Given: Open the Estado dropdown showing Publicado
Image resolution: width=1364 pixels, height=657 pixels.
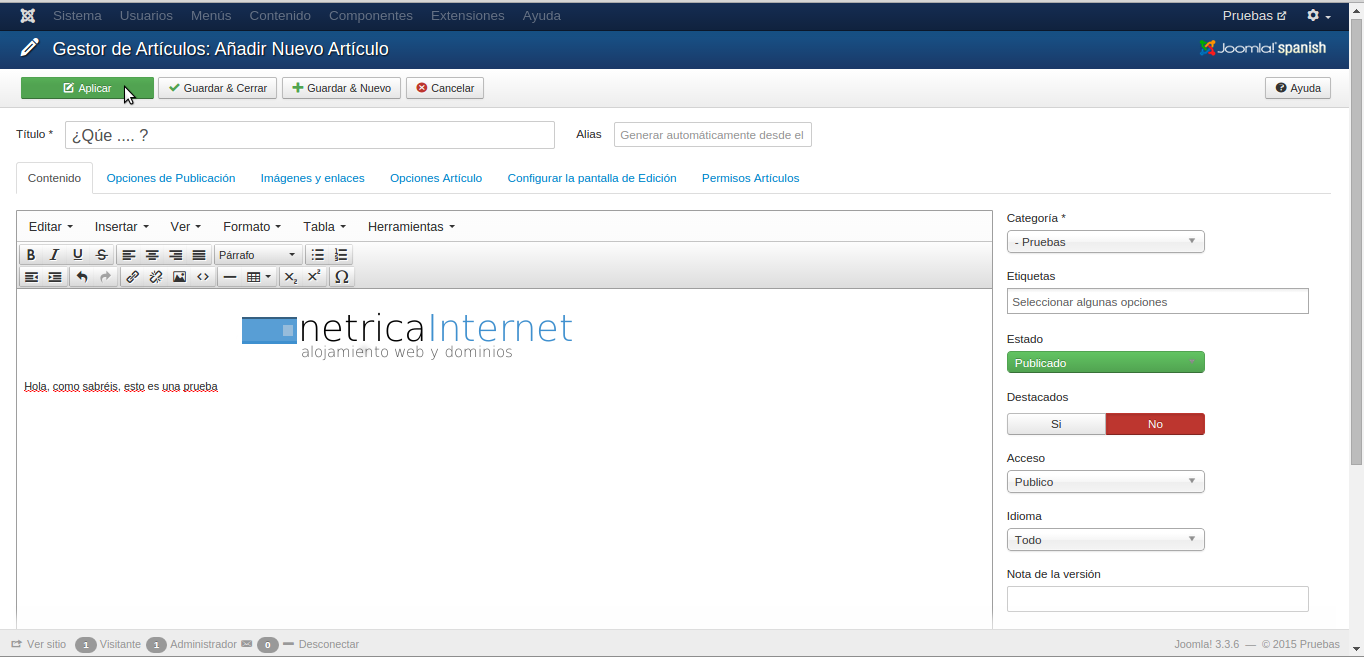Looking at the screenshot, I should click(x=1105, y=362).
